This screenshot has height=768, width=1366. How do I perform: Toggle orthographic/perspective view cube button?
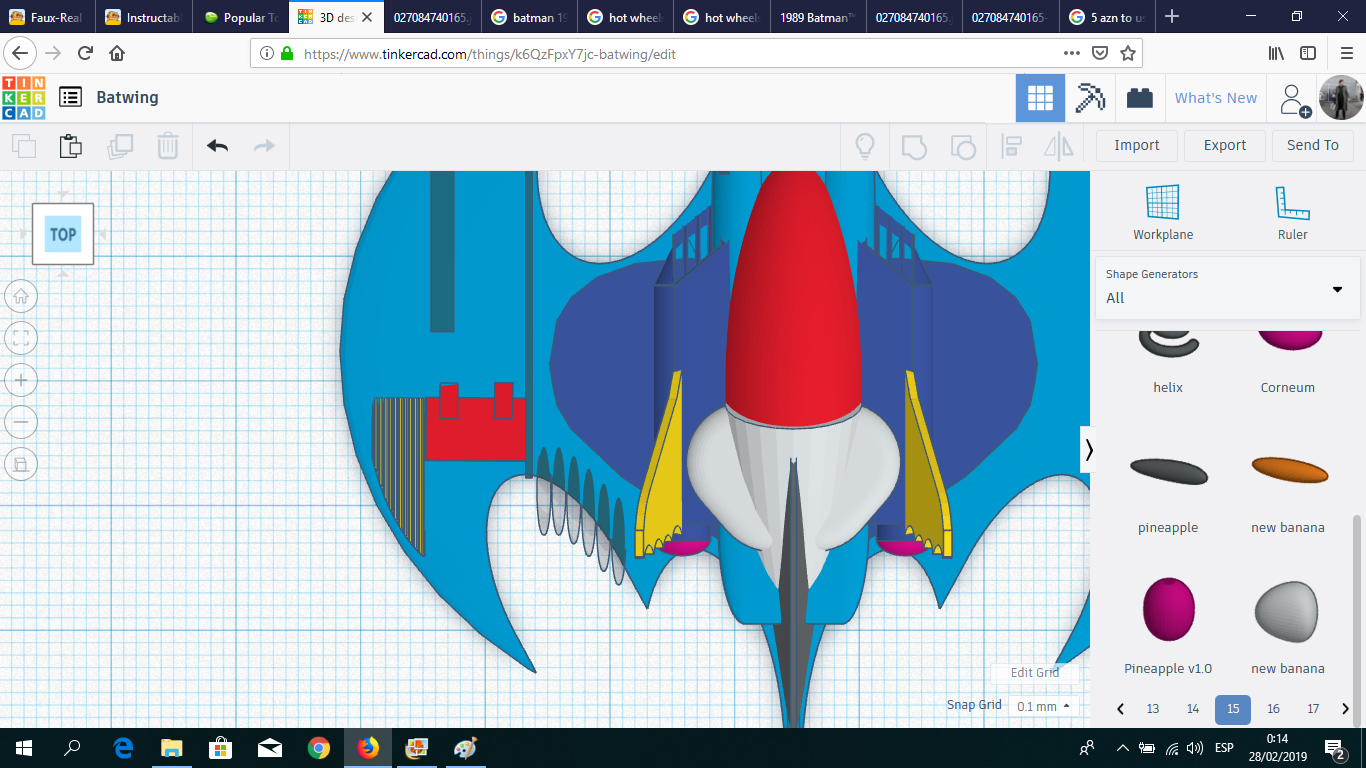point(21,464)
